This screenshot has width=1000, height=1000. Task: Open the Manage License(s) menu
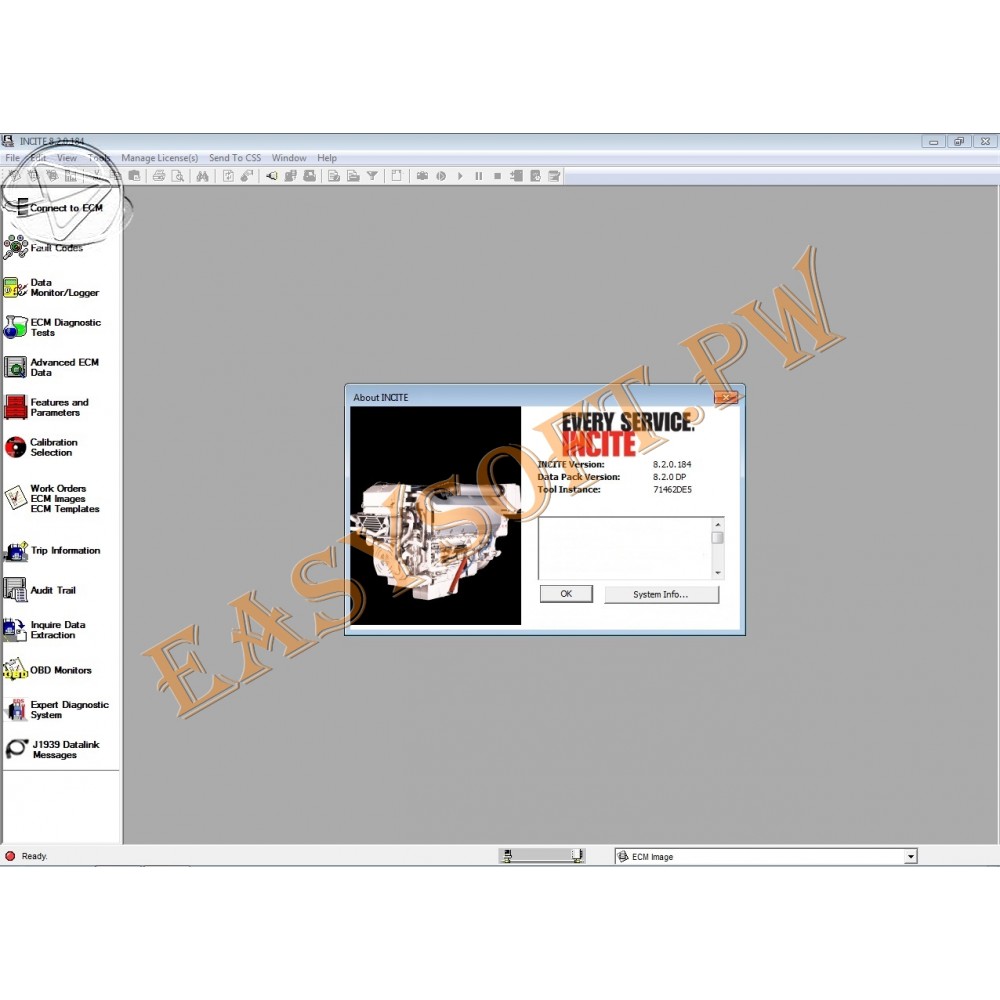pyautogui.click(x=159, y=158)
